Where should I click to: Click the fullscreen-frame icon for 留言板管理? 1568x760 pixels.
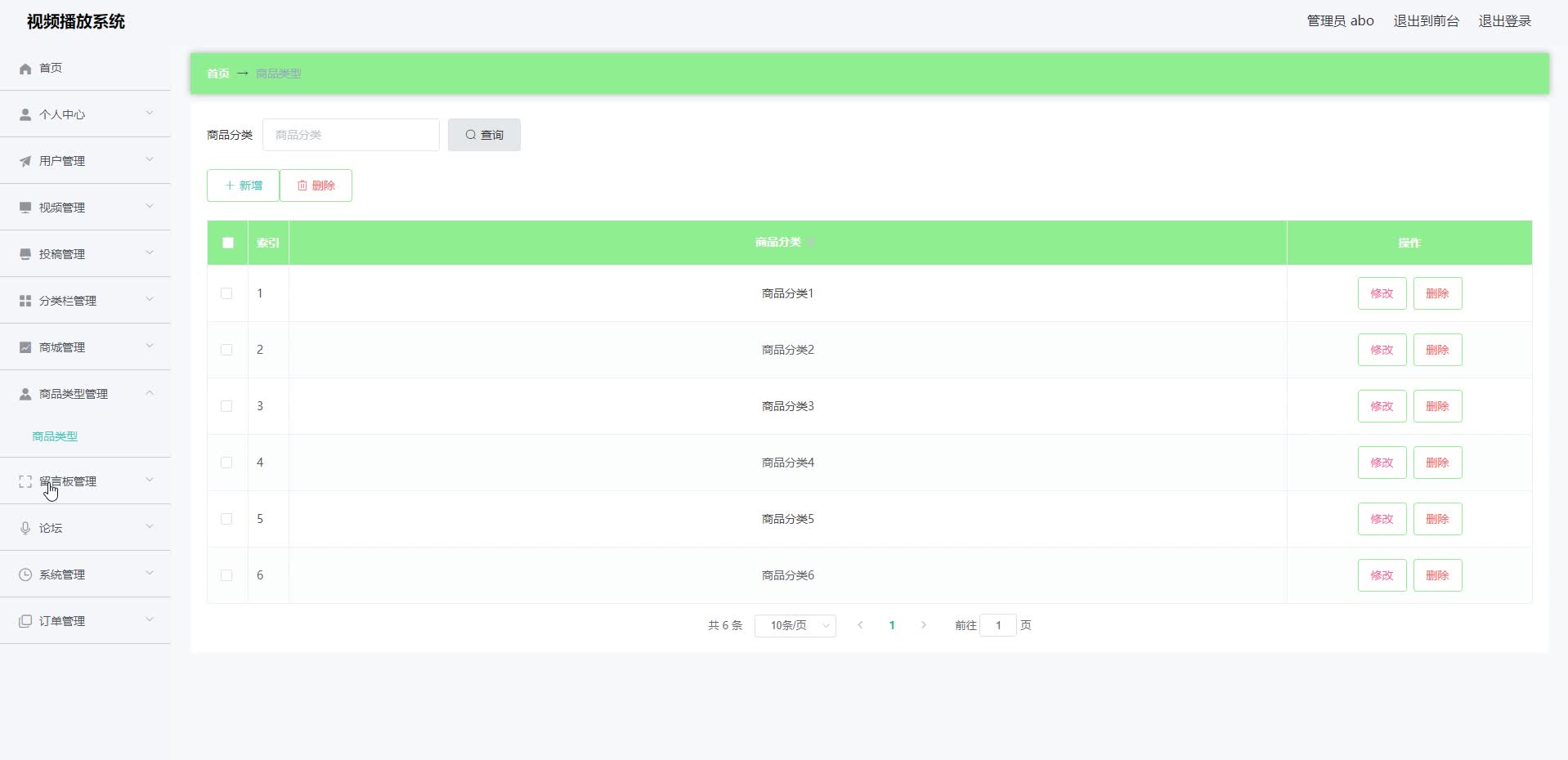[x=25, y=482]
